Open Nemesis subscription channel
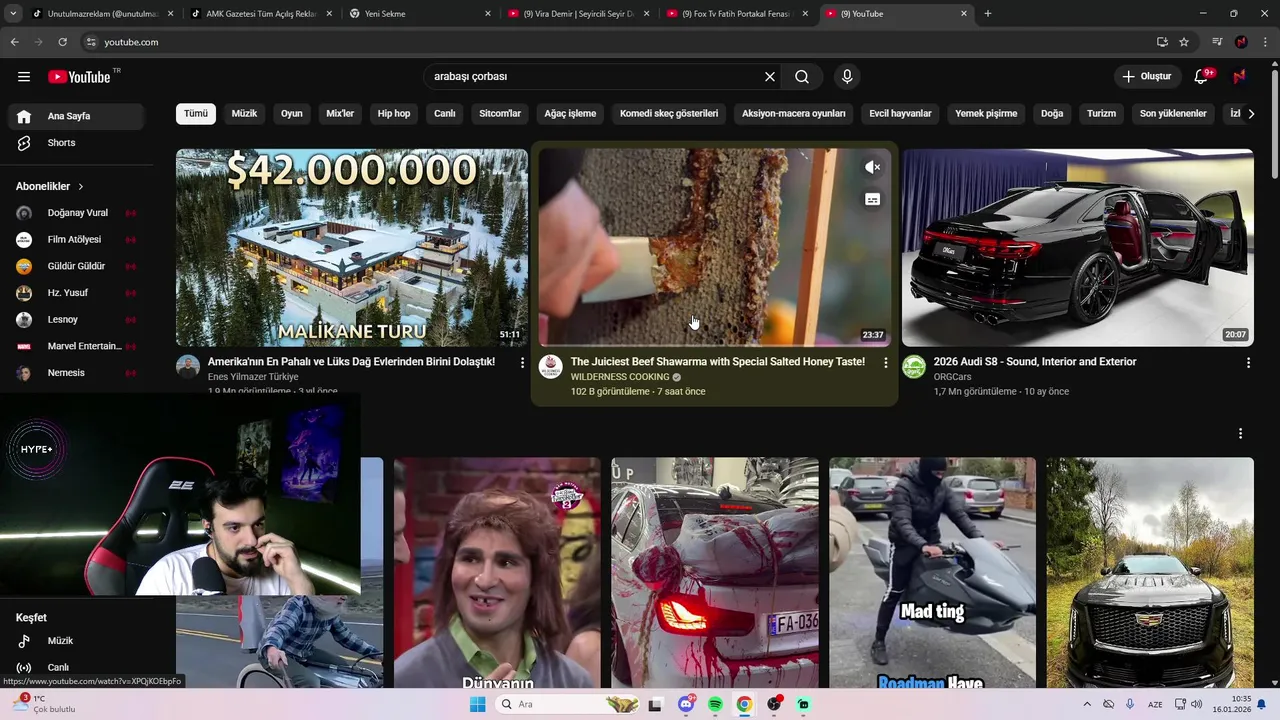Image resolution: width=1280 pixels, height=720 pixels. point(76,373)
